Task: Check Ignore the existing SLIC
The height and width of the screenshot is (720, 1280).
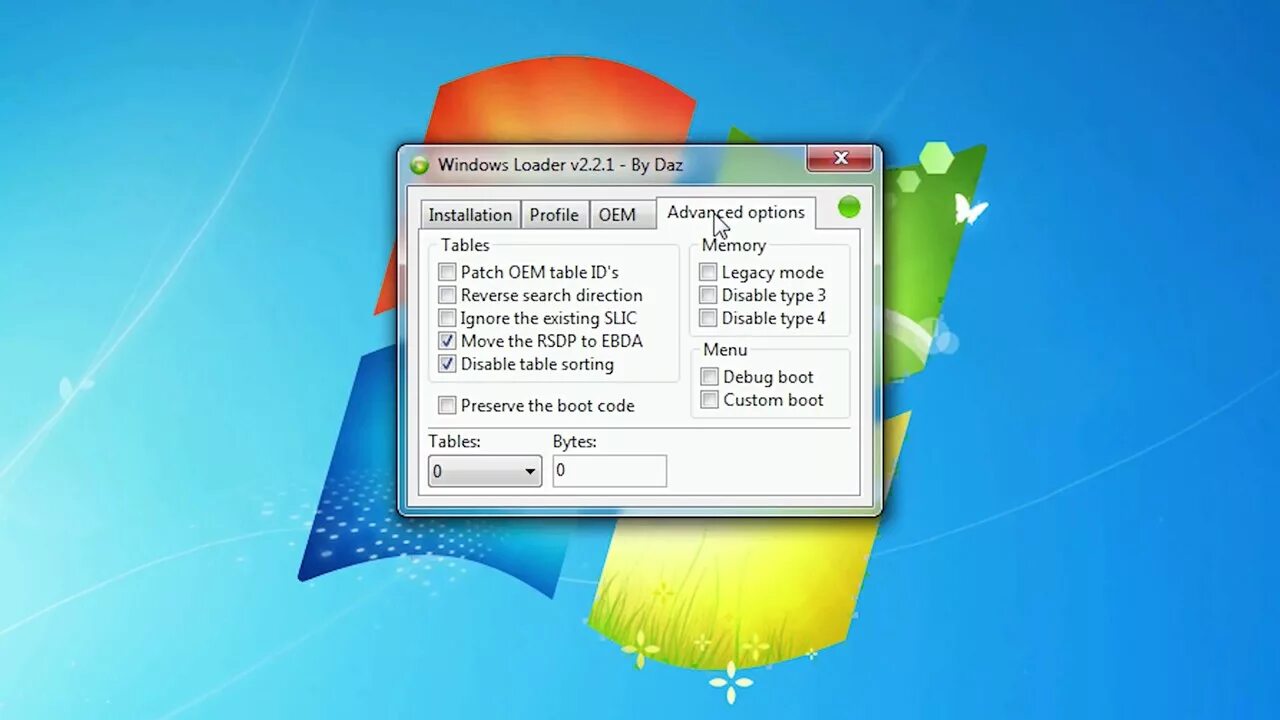Action: point(447,318)
